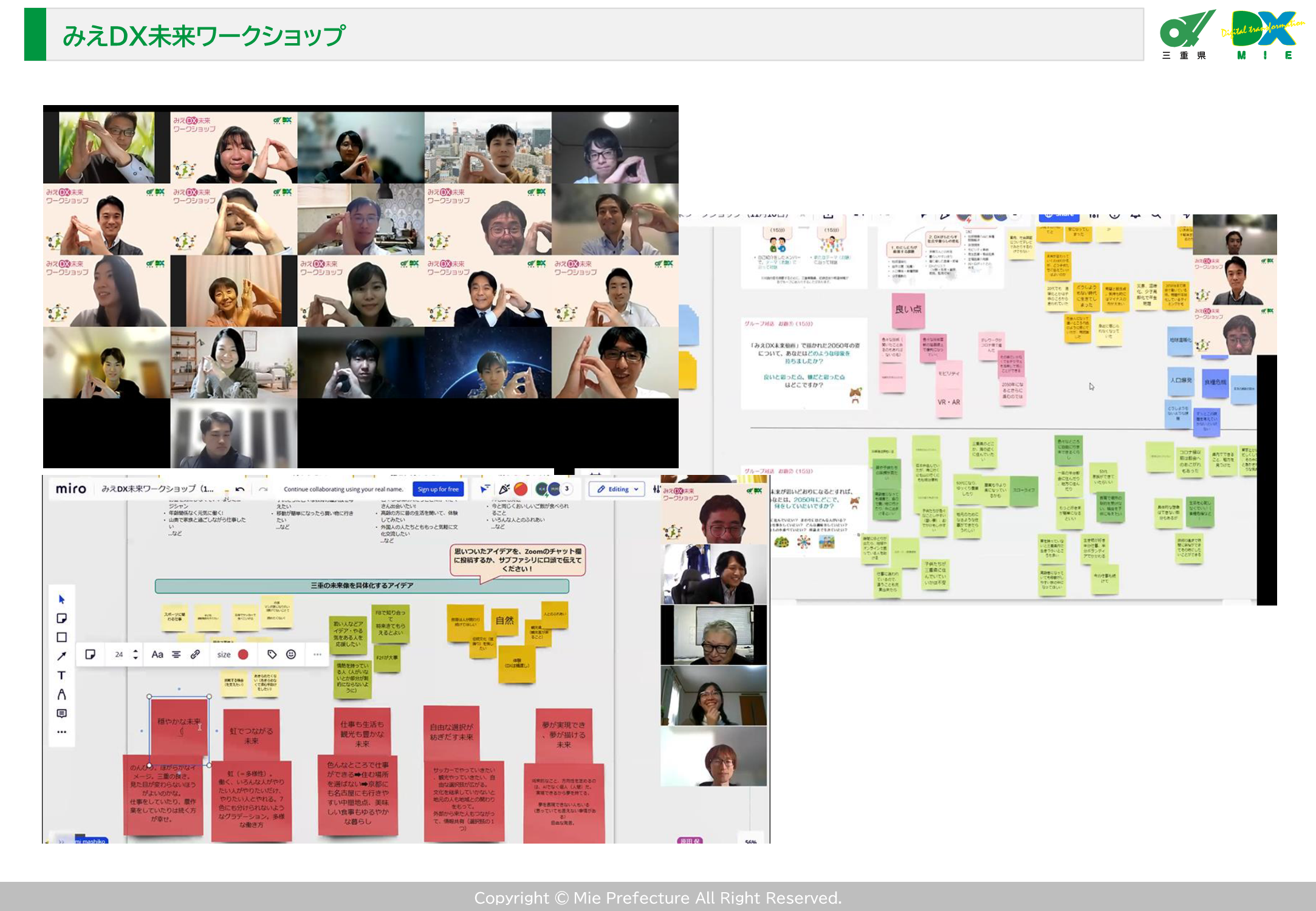Select the blue sticky 地球温暖化
The height and width of the screenshot is (911, 1316).
[1181, 341]
